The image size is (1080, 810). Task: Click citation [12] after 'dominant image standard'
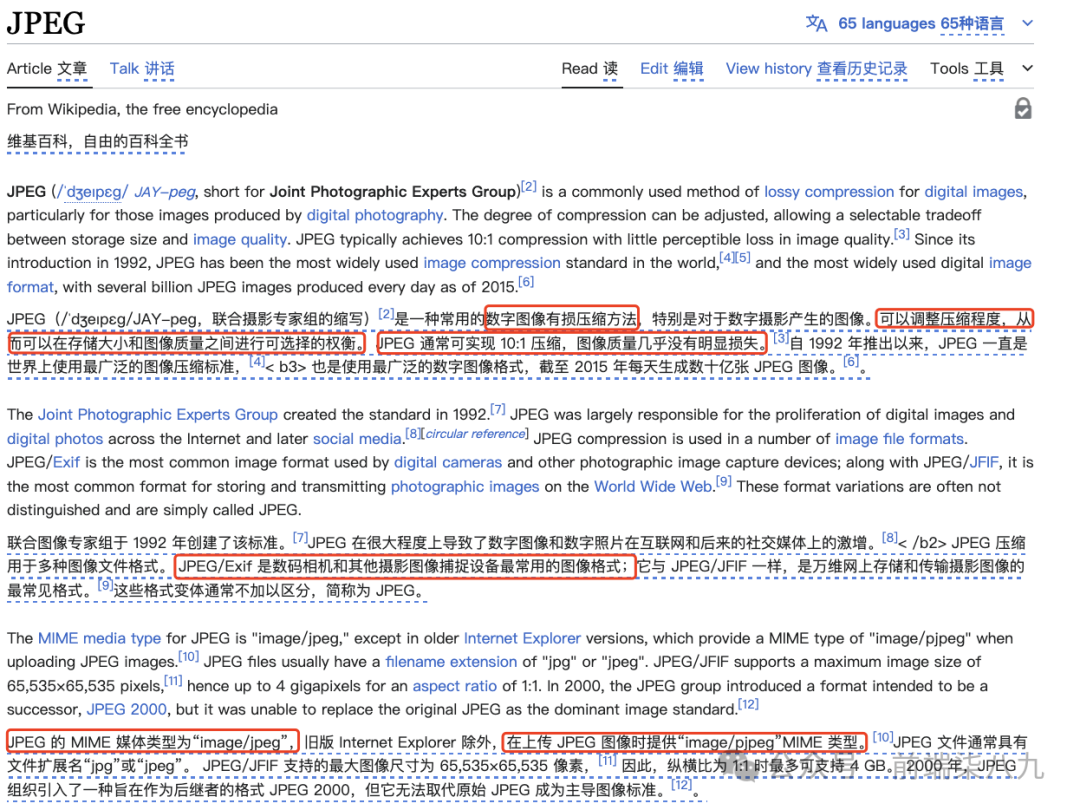(748, 705)
